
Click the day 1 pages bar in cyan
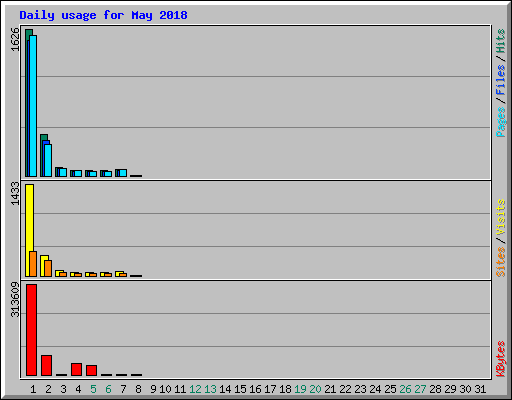33,106
